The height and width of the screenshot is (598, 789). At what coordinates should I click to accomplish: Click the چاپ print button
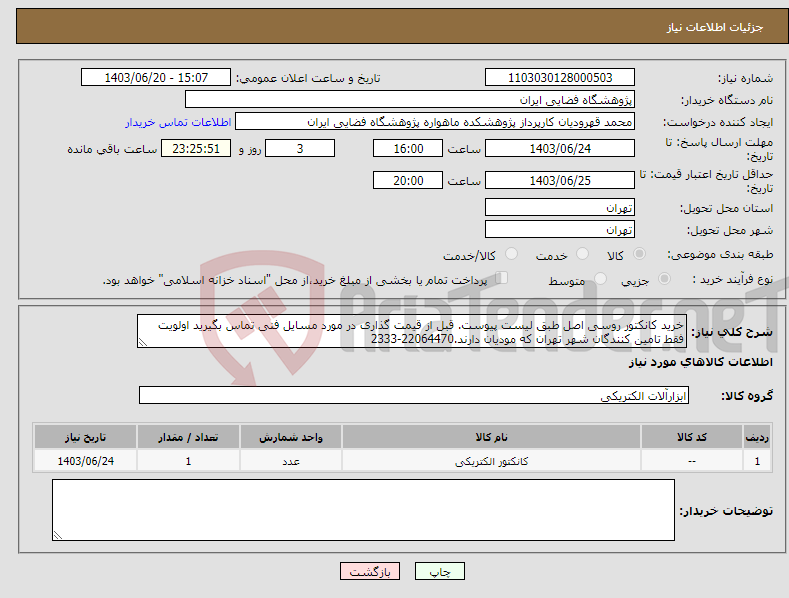pyautogui.click(x=439, y=571)
